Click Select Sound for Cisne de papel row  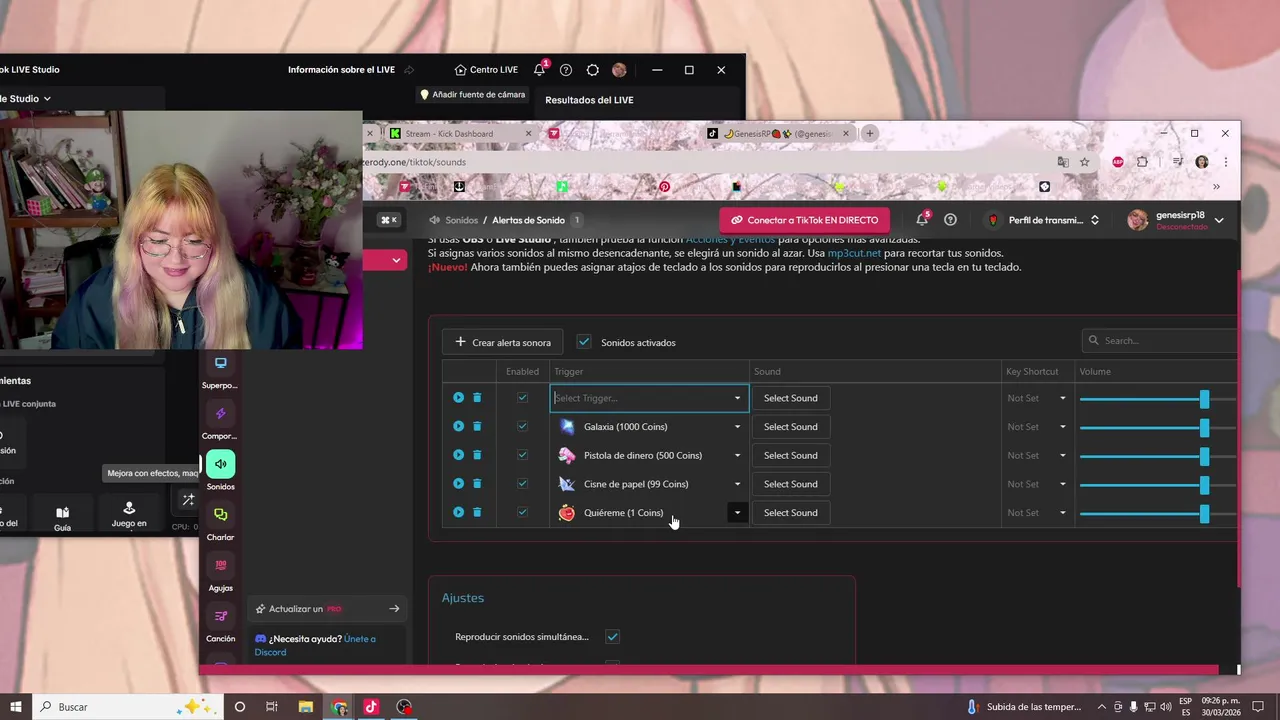click(x=790, y=484)
